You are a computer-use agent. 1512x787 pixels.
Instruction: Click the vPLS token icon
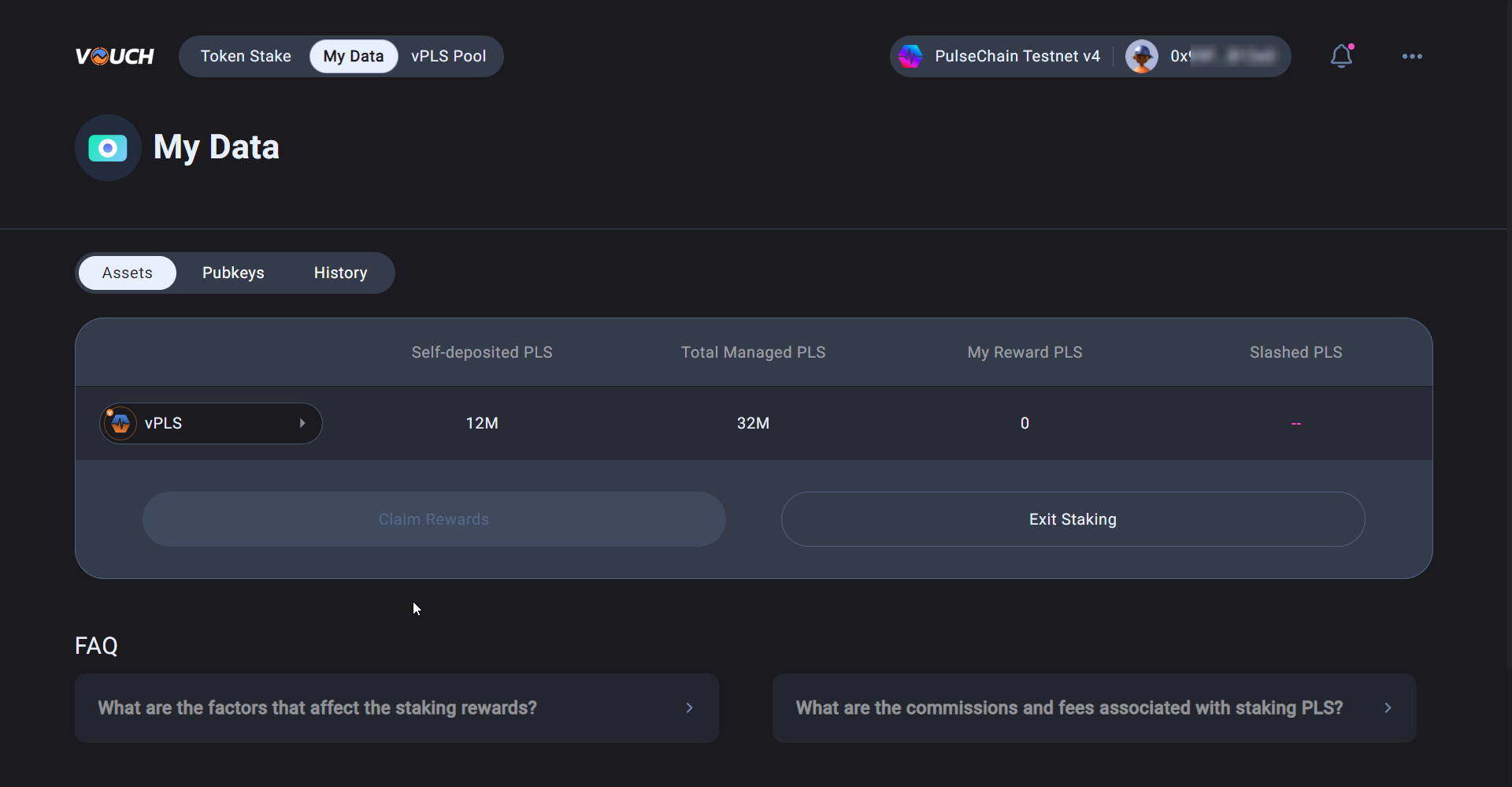[x=120, y=423]
